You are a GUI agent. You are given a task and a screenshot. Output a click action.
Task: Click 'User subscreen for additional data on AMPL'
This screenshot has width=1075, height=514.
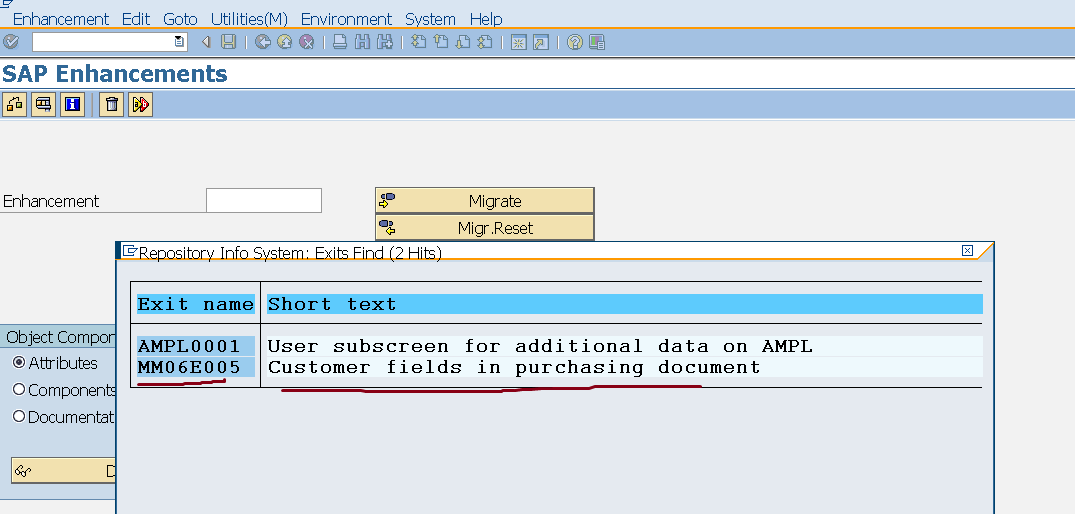540,346
